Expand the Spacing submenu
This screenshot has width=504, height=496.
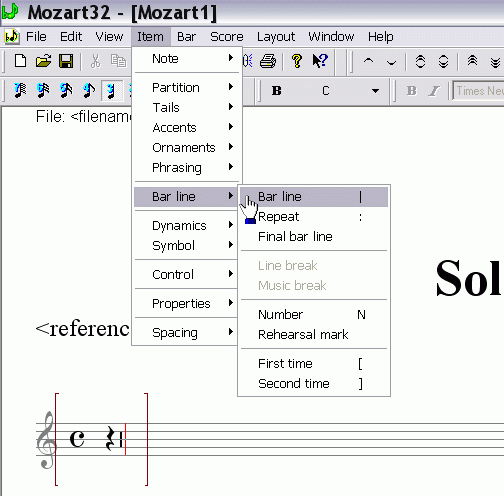coord(187,333)
